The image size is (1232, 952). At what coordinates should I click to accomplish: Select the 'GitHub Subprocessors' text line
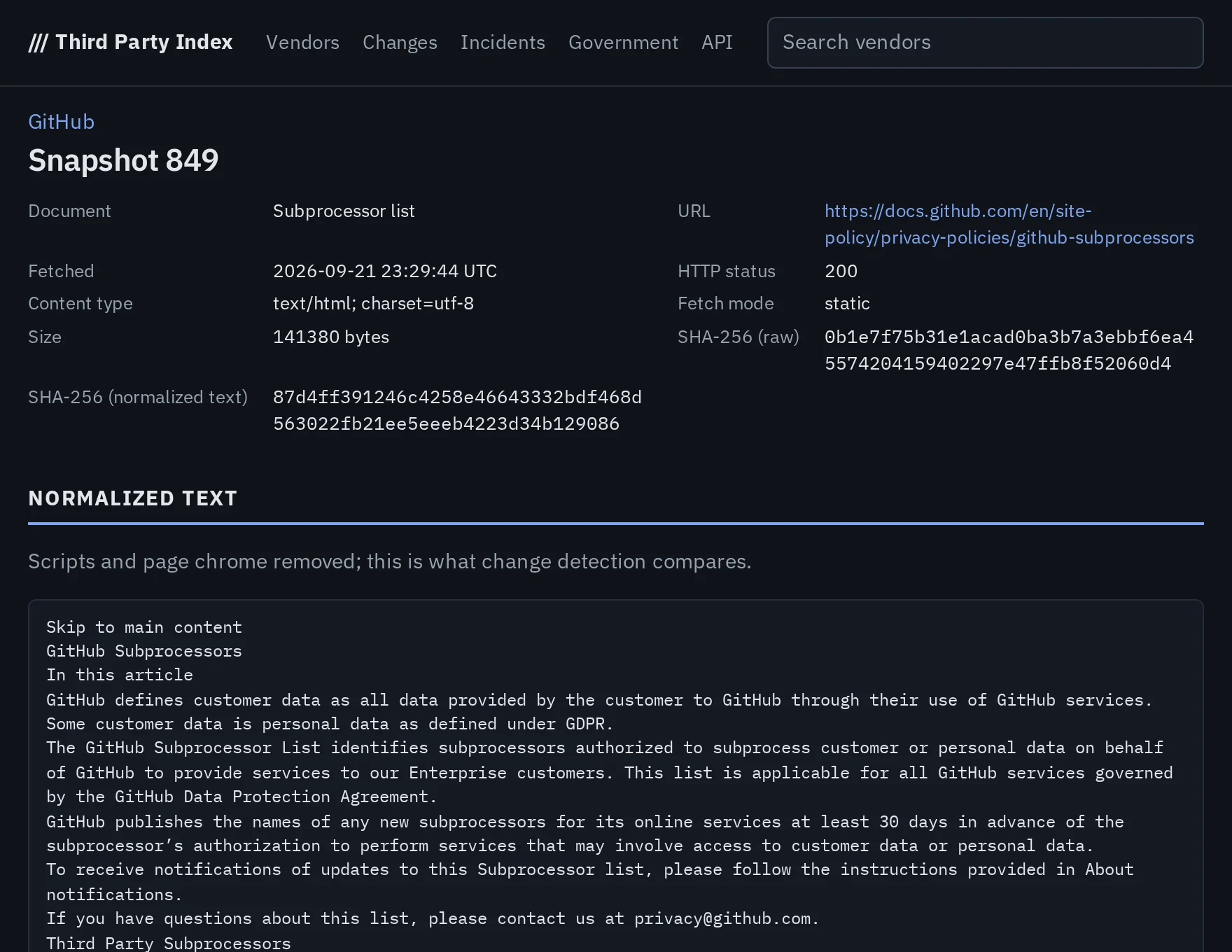pos(144,651)
